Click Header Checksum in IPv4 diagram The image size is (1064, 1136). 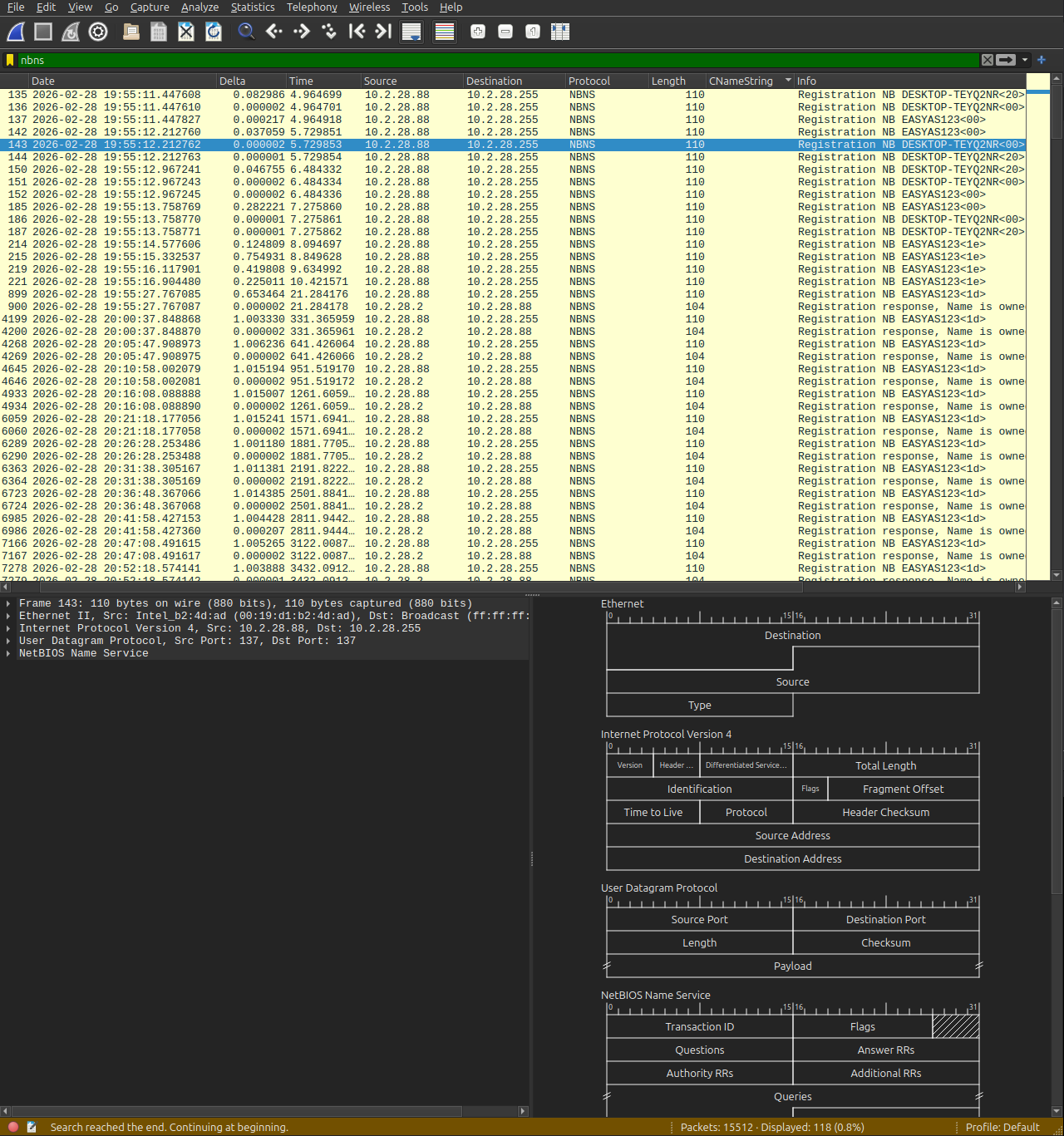tap(886, 812)
